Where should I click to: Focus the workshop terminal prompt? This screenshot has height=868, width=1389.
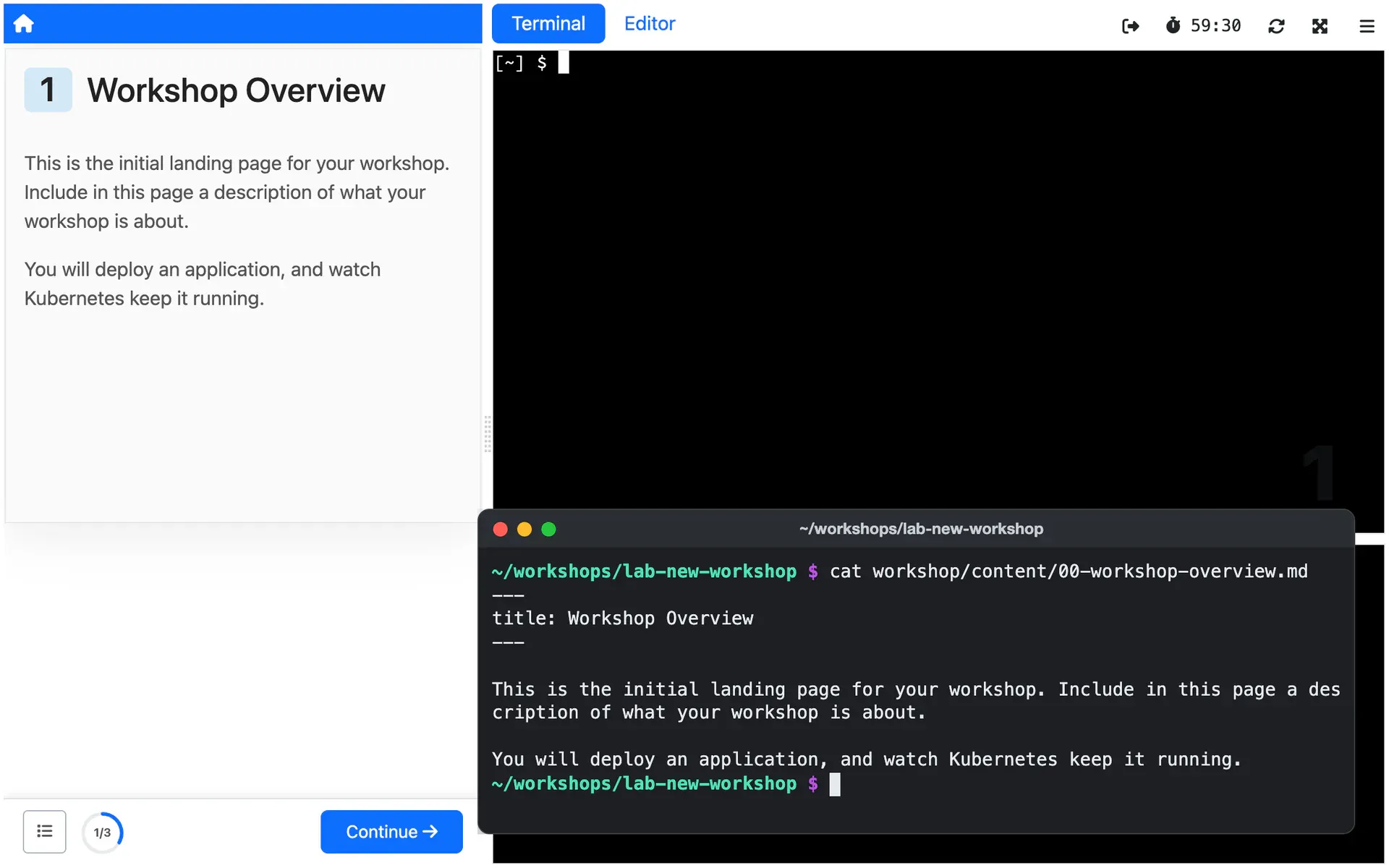click(532, 63)
